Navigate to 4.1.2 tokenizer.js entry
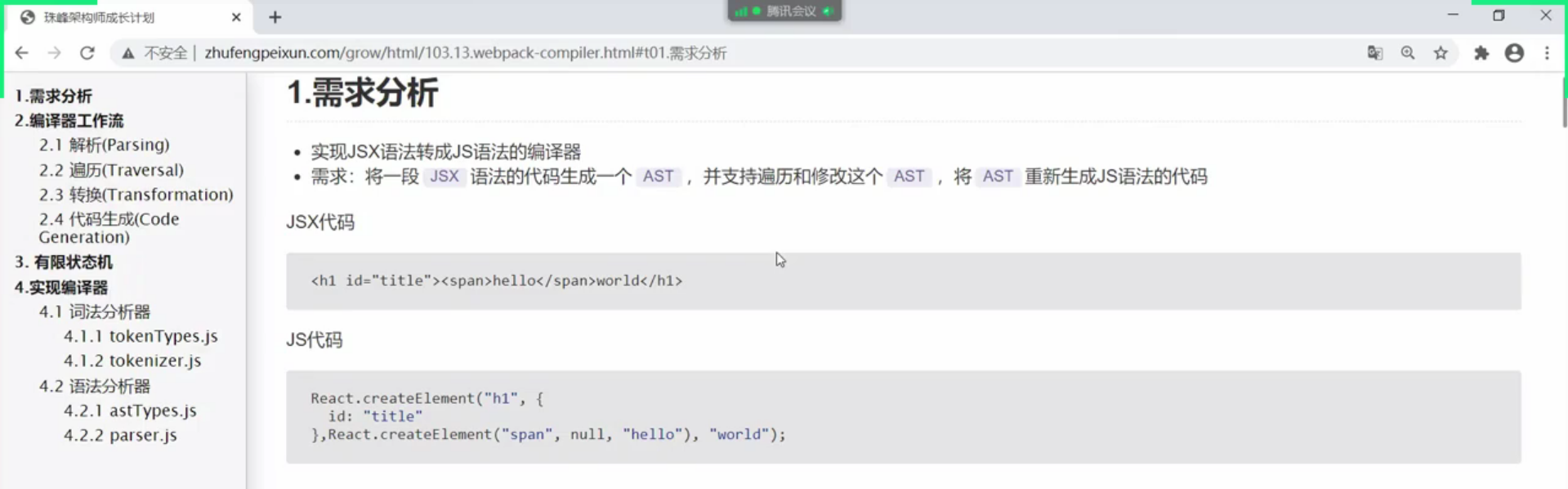The height and width of the screenshot is (489, 1568). tap(132, 361)
